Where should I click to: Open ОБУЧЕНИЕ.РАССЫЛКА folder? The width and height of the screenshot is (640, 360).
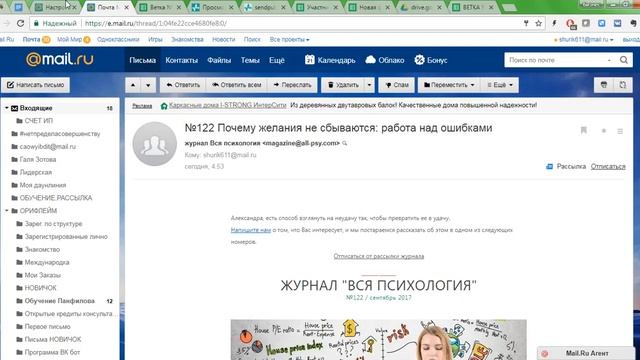point(56,198)
